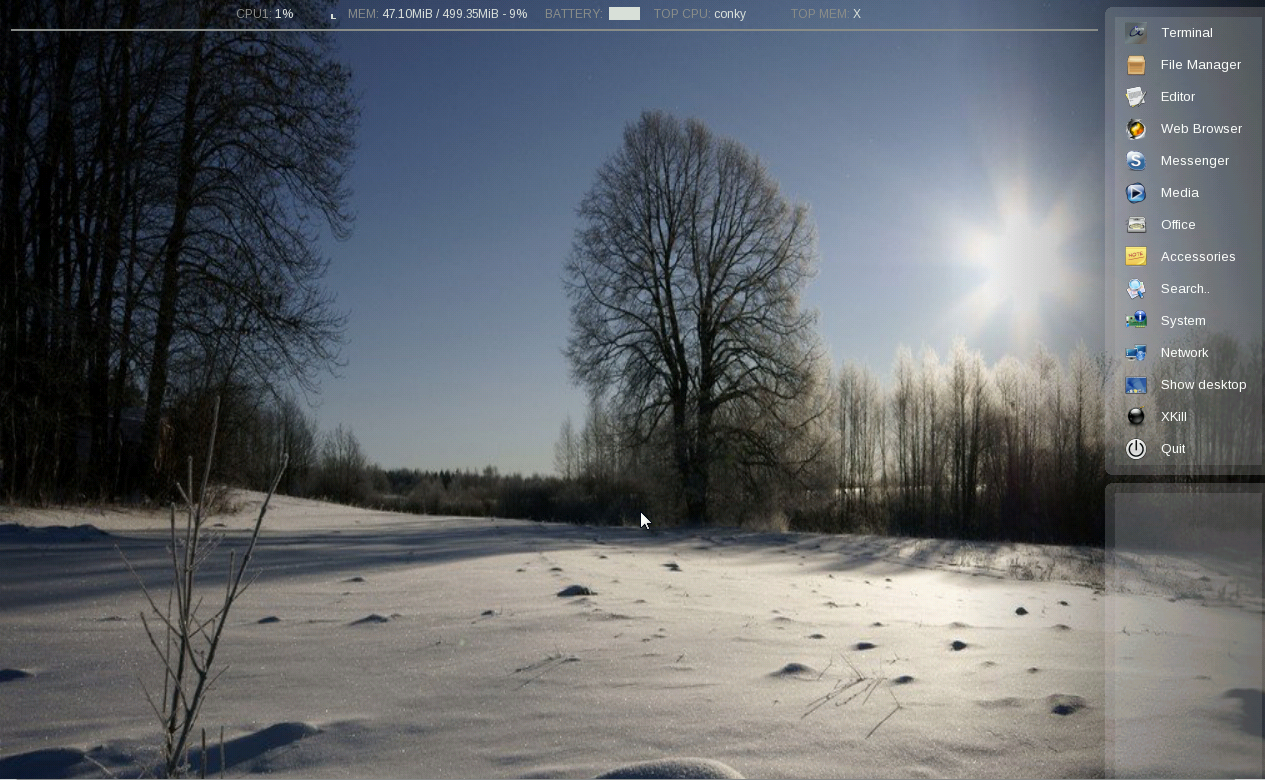Open the Network label entry

click(1184, 353)
